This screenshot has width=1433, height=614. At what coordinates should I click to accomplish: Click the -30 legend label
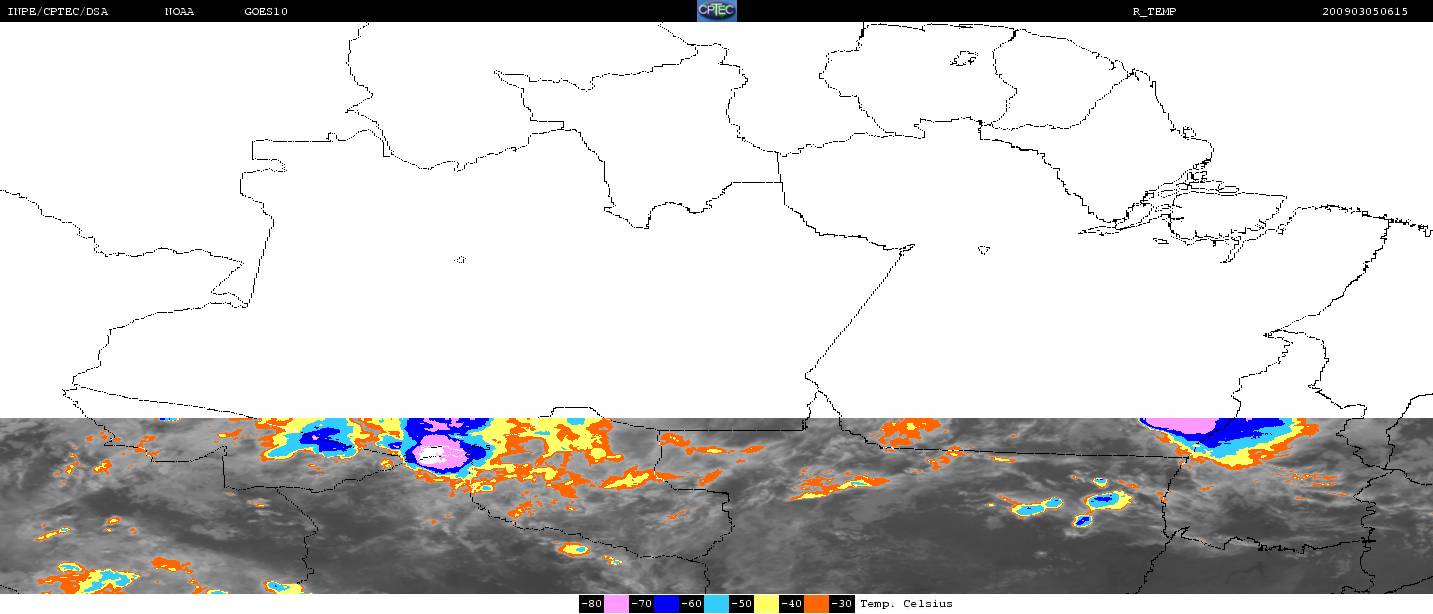click(x=842, y=604)
